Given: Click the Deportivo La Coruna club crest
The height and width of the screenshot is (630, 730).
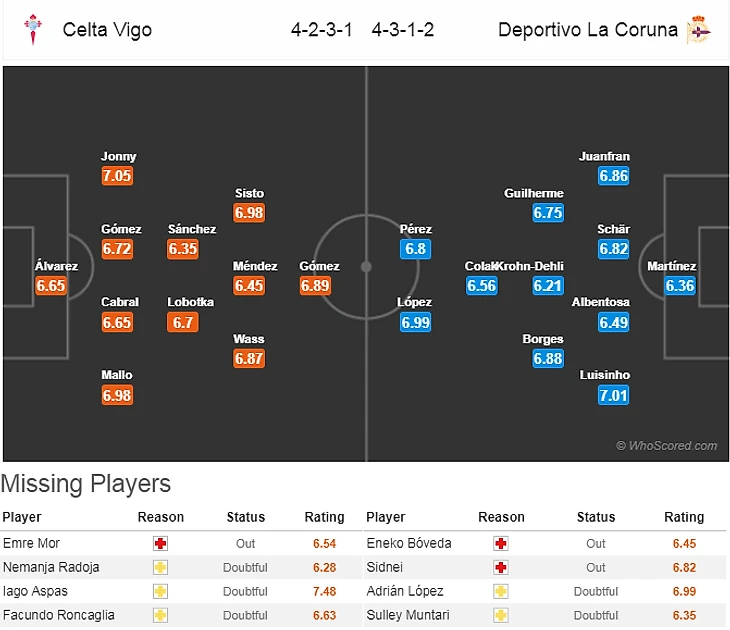Looking at the screenshot, I should (698, 29).
